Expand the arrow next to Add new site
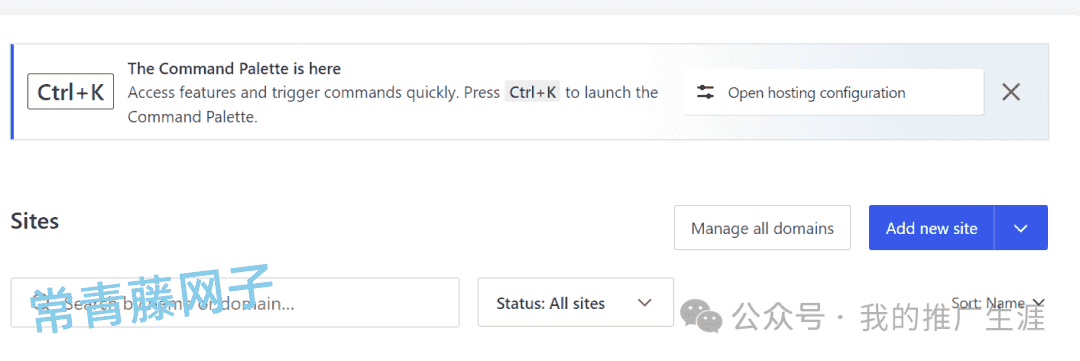 pyautogui.click(x=1021, y=228)
